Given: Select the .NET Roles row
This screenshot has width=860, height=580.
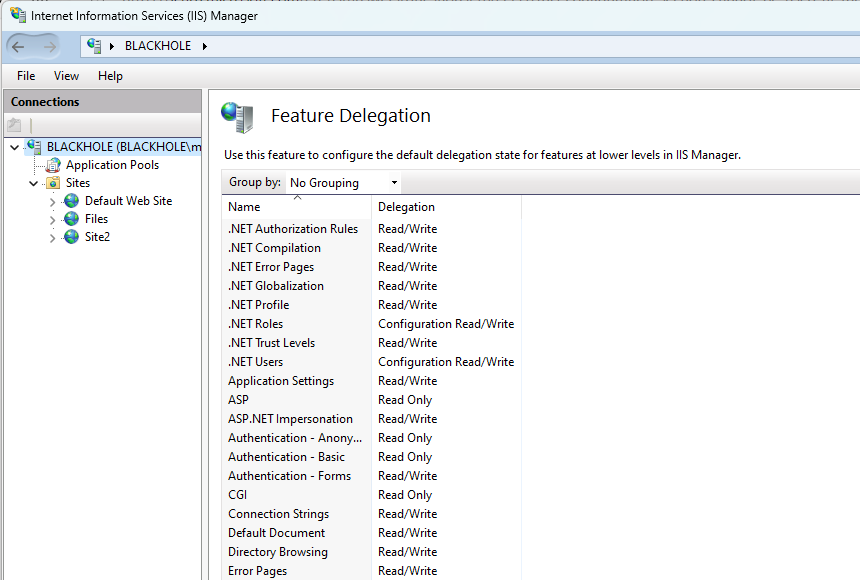Looking at the screenshot, I should 371,324.
